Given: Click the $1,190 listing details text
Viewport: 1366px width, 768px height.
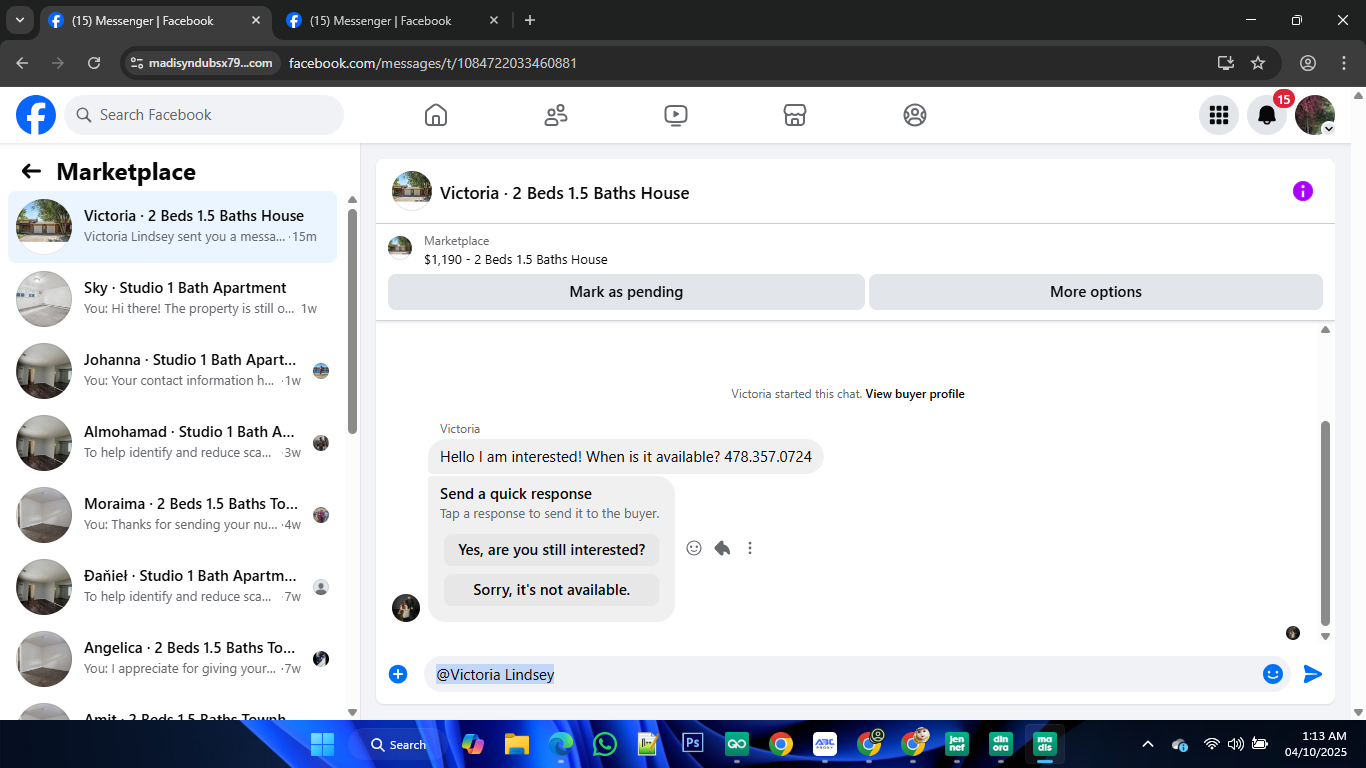Looking at the screenshot, I should 516,260.
